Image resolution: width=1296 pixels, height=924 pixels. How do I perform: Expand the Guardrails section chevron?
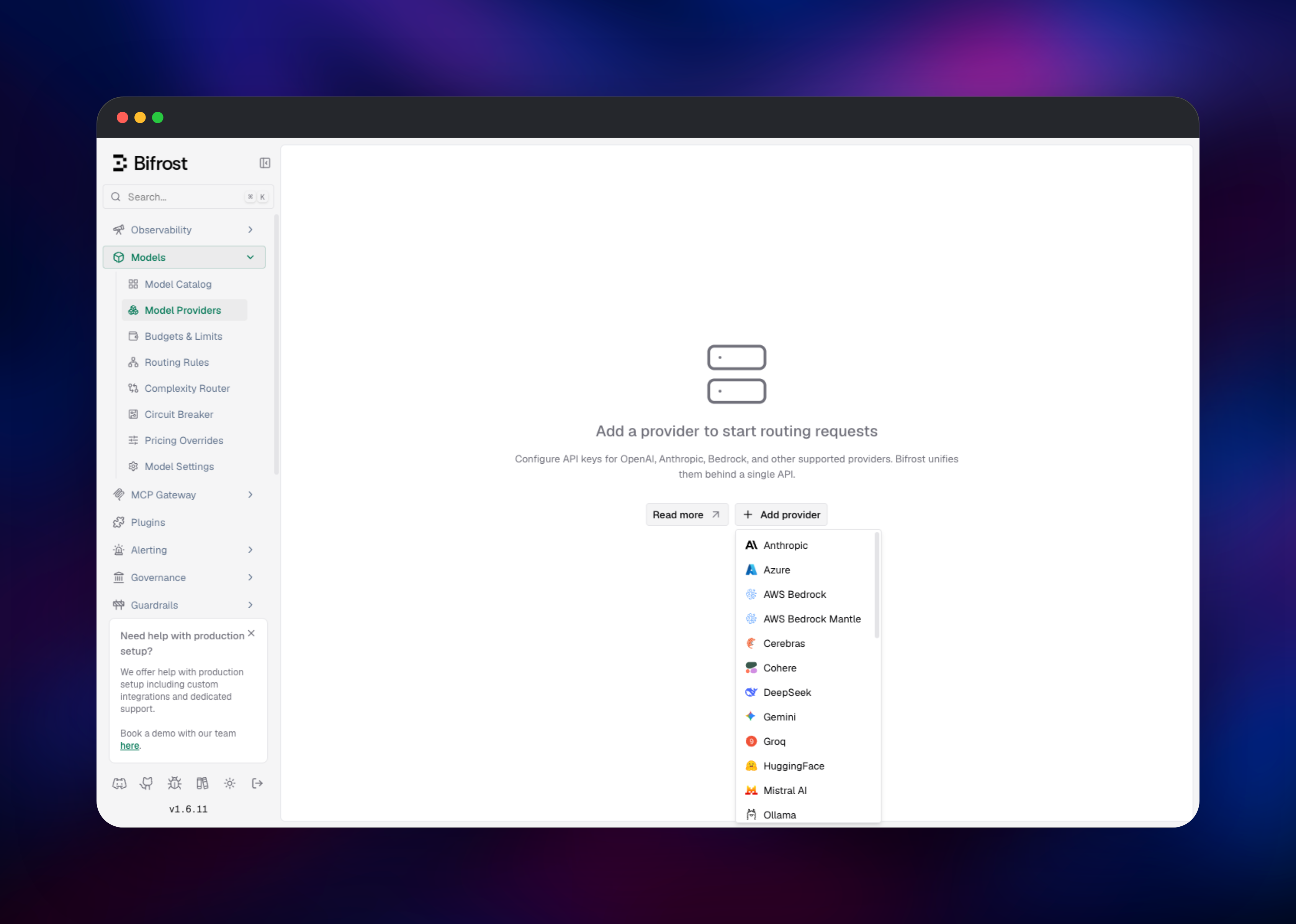(250, 605)
